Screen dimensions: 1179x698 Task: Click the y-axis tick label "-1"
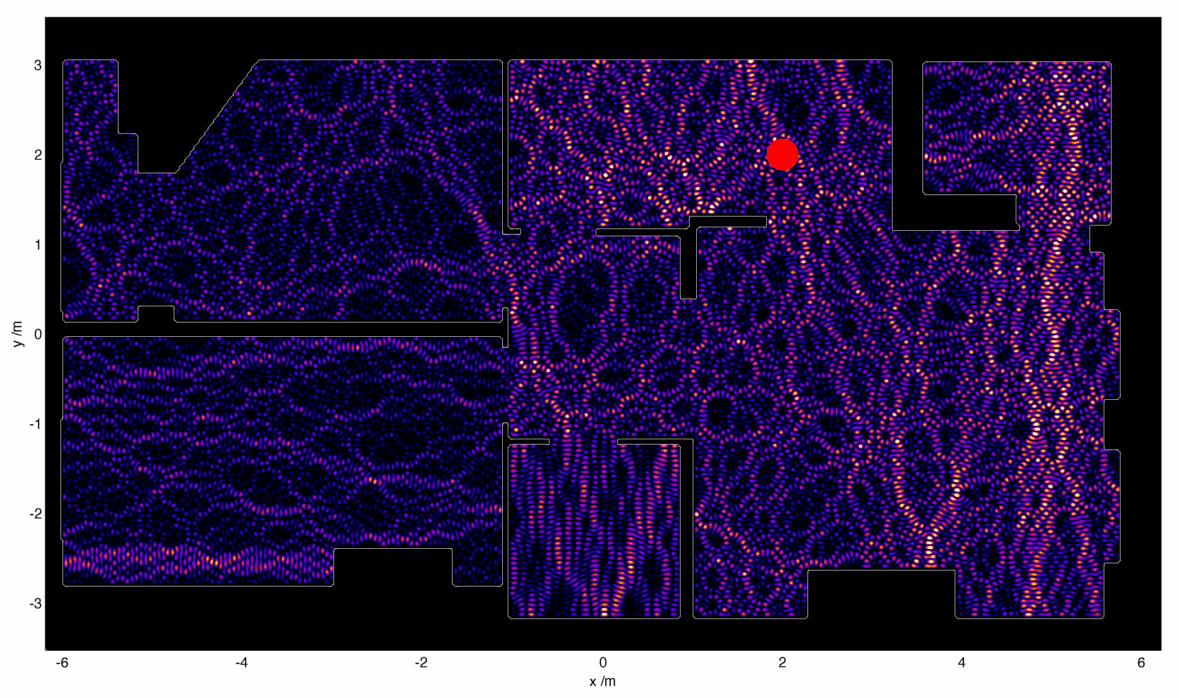[34, 424]
